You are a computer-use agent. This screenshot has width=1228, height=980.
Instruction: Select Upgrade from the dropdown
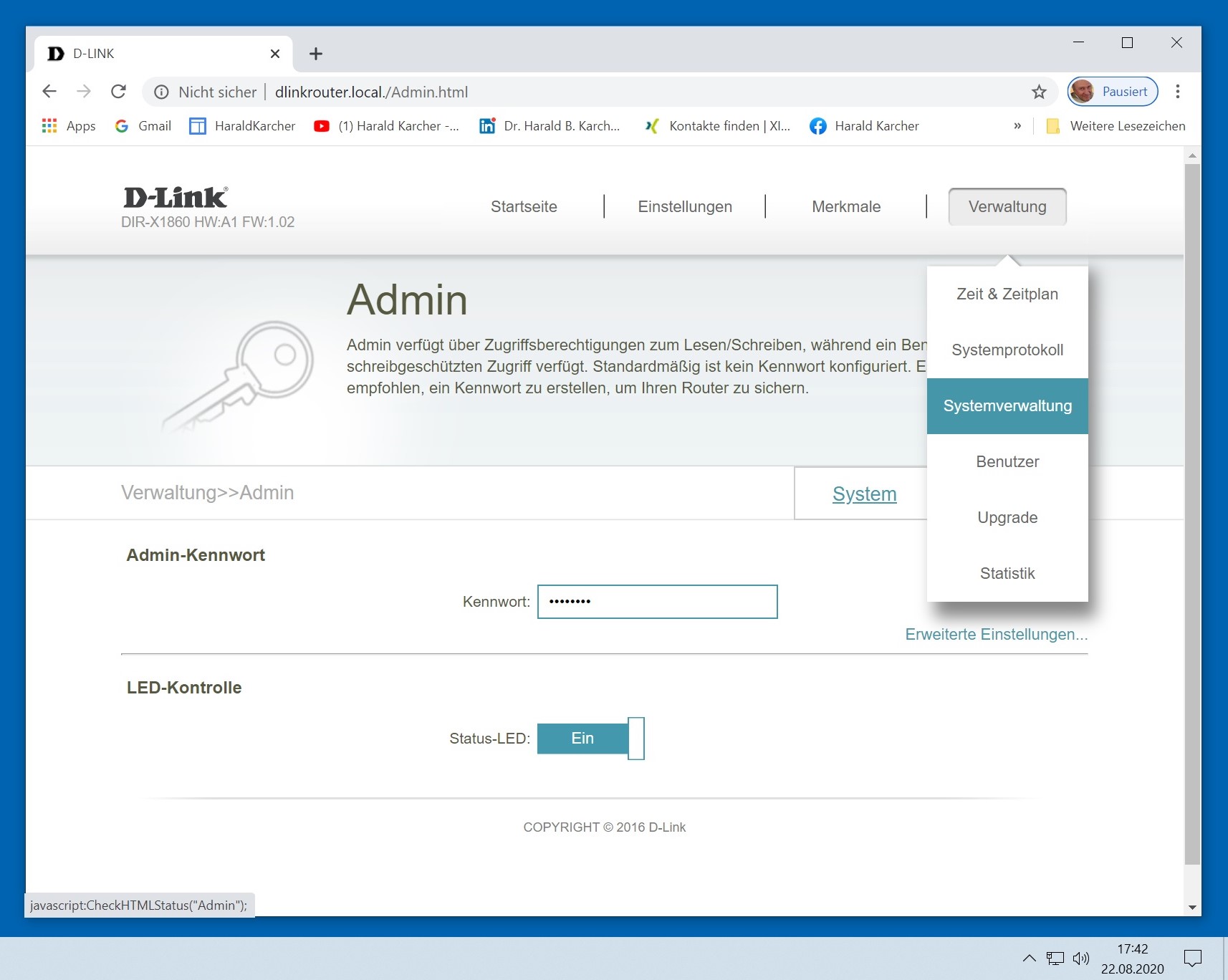pyautogui.click(x=1007, y=517)
